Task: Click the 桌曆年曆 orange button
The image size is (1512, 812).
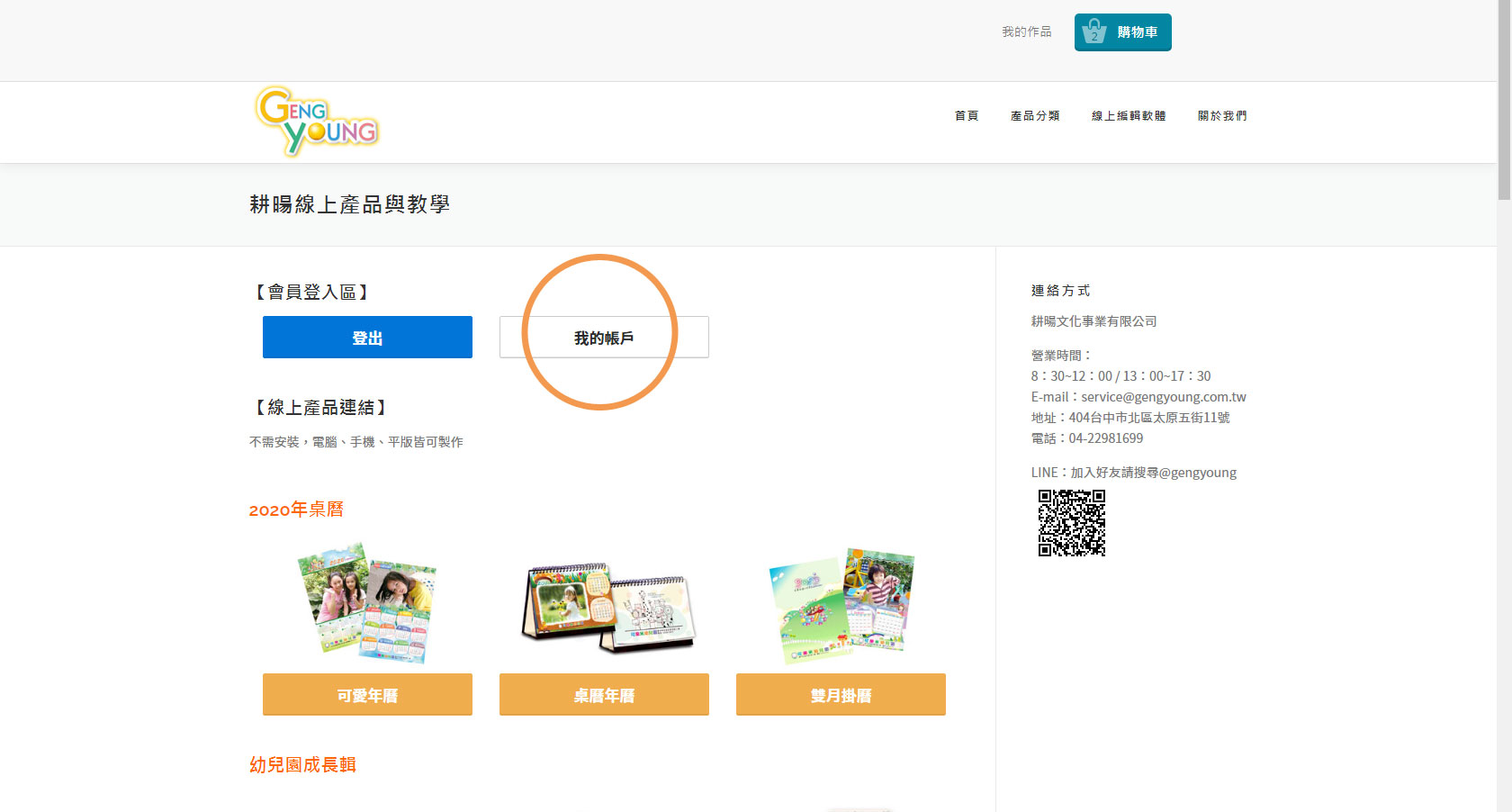Action: click(x=604, y=695)
